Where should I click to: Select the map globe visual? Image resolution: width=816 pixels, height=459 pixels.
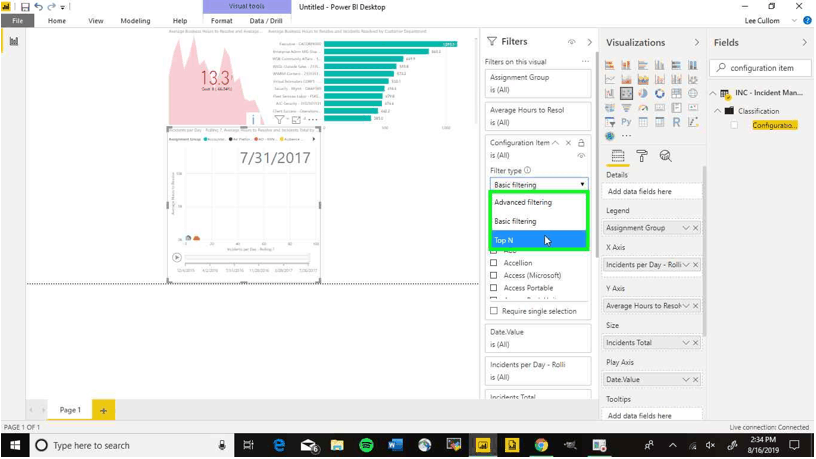point(693,94)
